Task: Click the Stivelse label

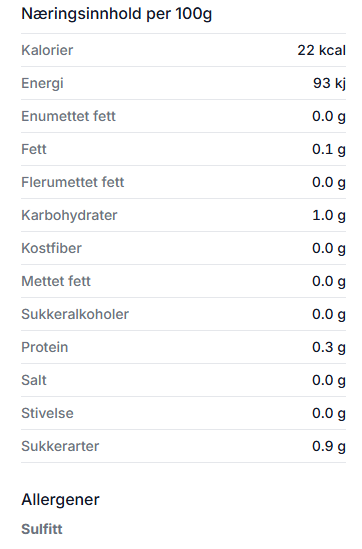Action: [x=48, y=413]
